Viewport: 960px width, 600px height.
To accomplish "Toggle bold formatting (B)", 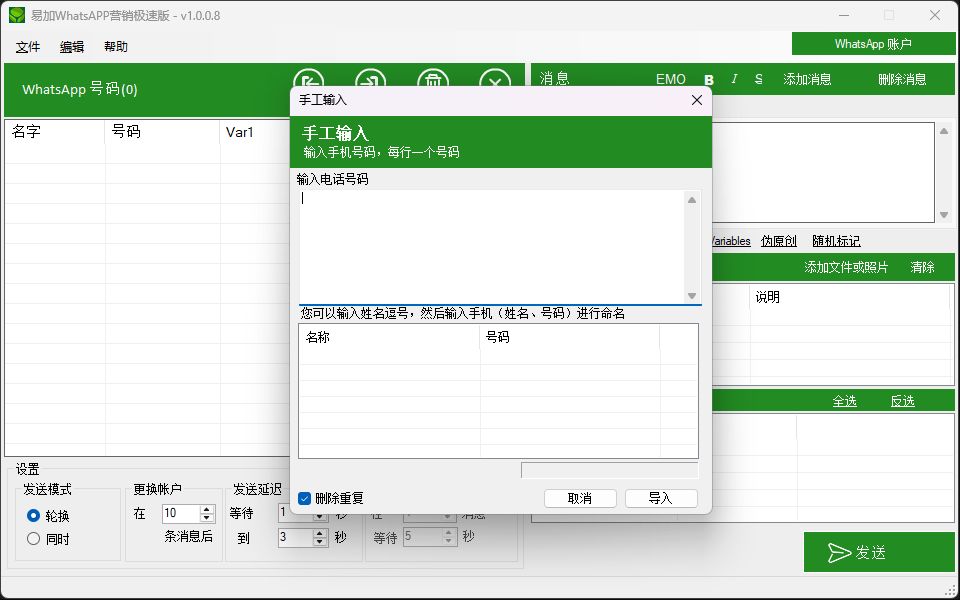I will [x=709, y=80].
